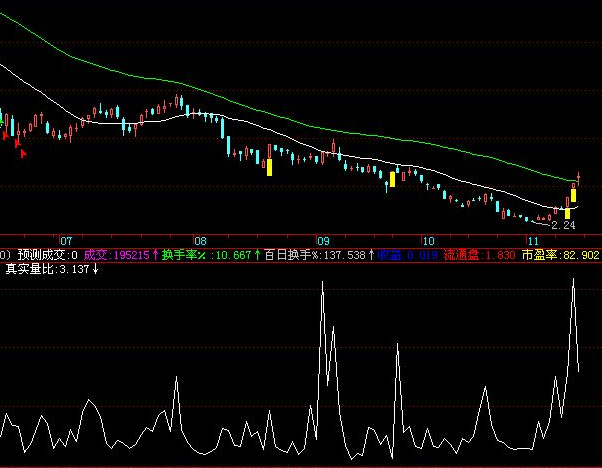
Task: Click the blue 收益 0.019 value
Action: click(x=407, y=255)
